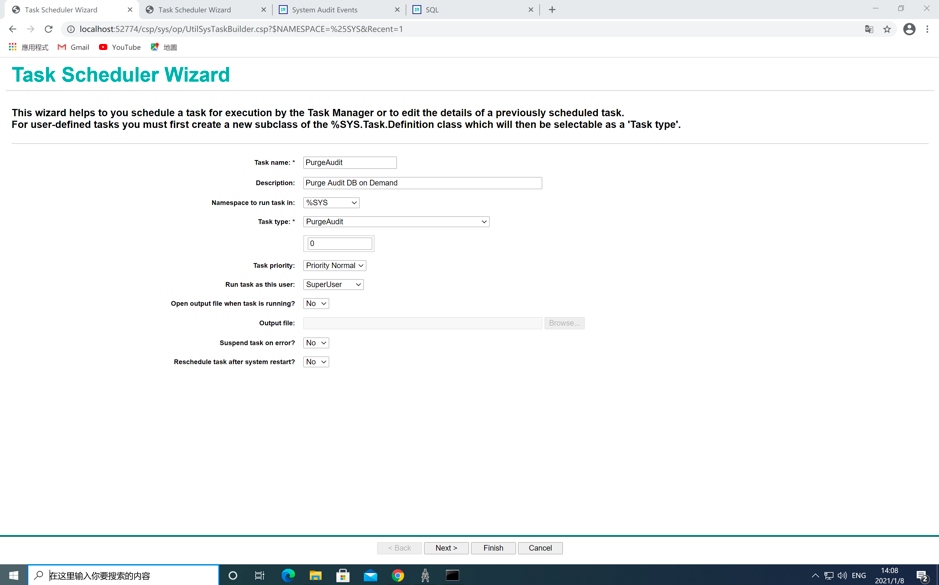Viewport: 939px width, 585px height.
Task: Switch to second Task Scheduler Wizard tab
Action: [x=195, y=10]
